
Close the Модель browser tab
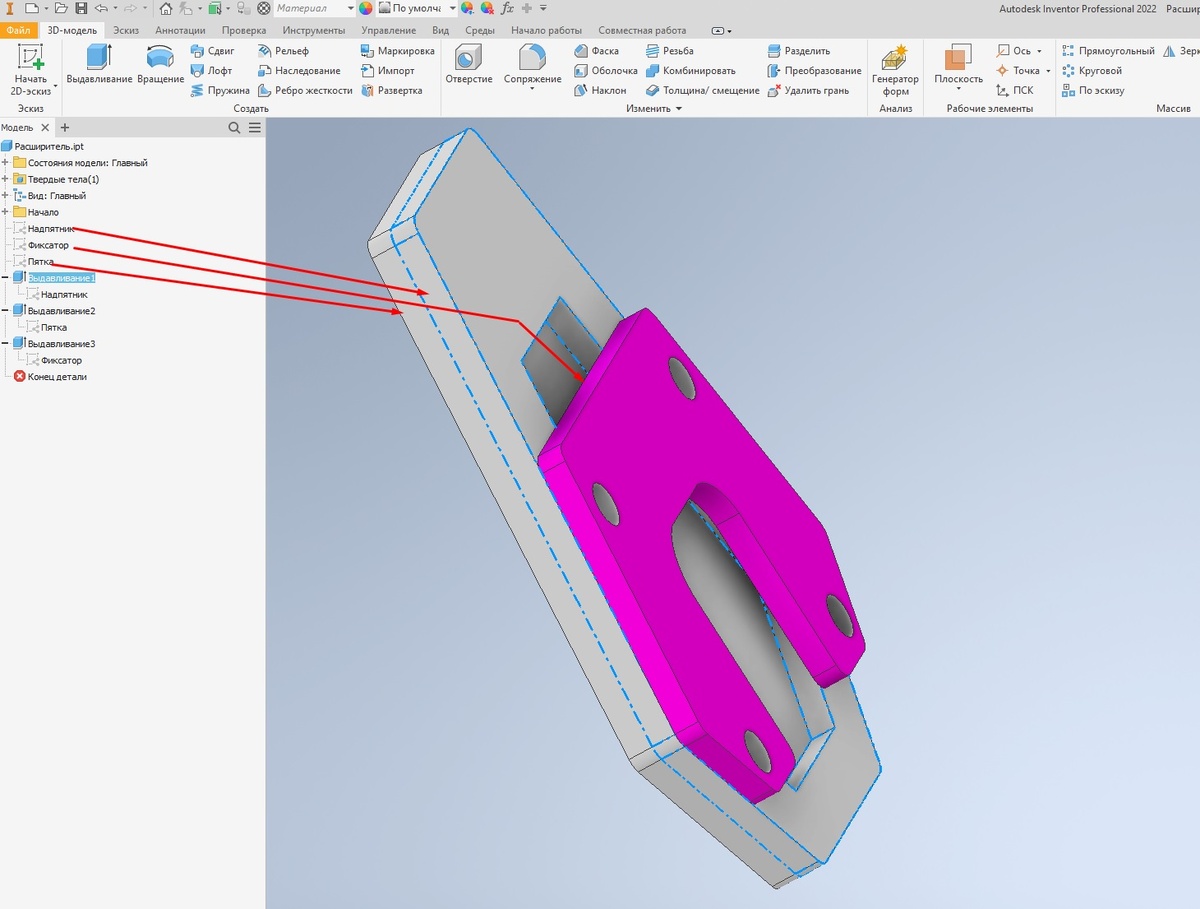pyautogui.click(x=45, y=128)
